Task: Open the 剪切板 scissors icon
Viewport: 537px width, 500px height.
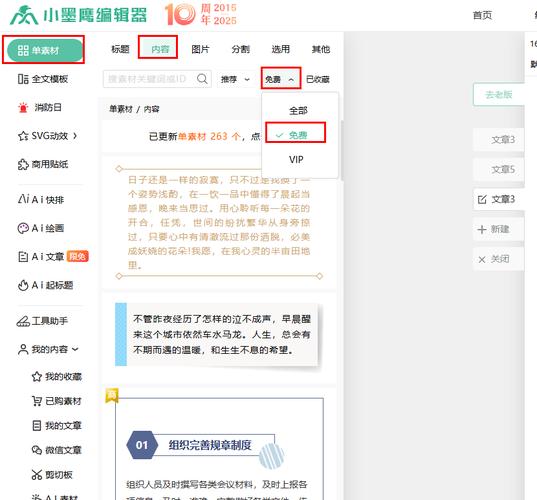Action: click(x=37, y=475)
